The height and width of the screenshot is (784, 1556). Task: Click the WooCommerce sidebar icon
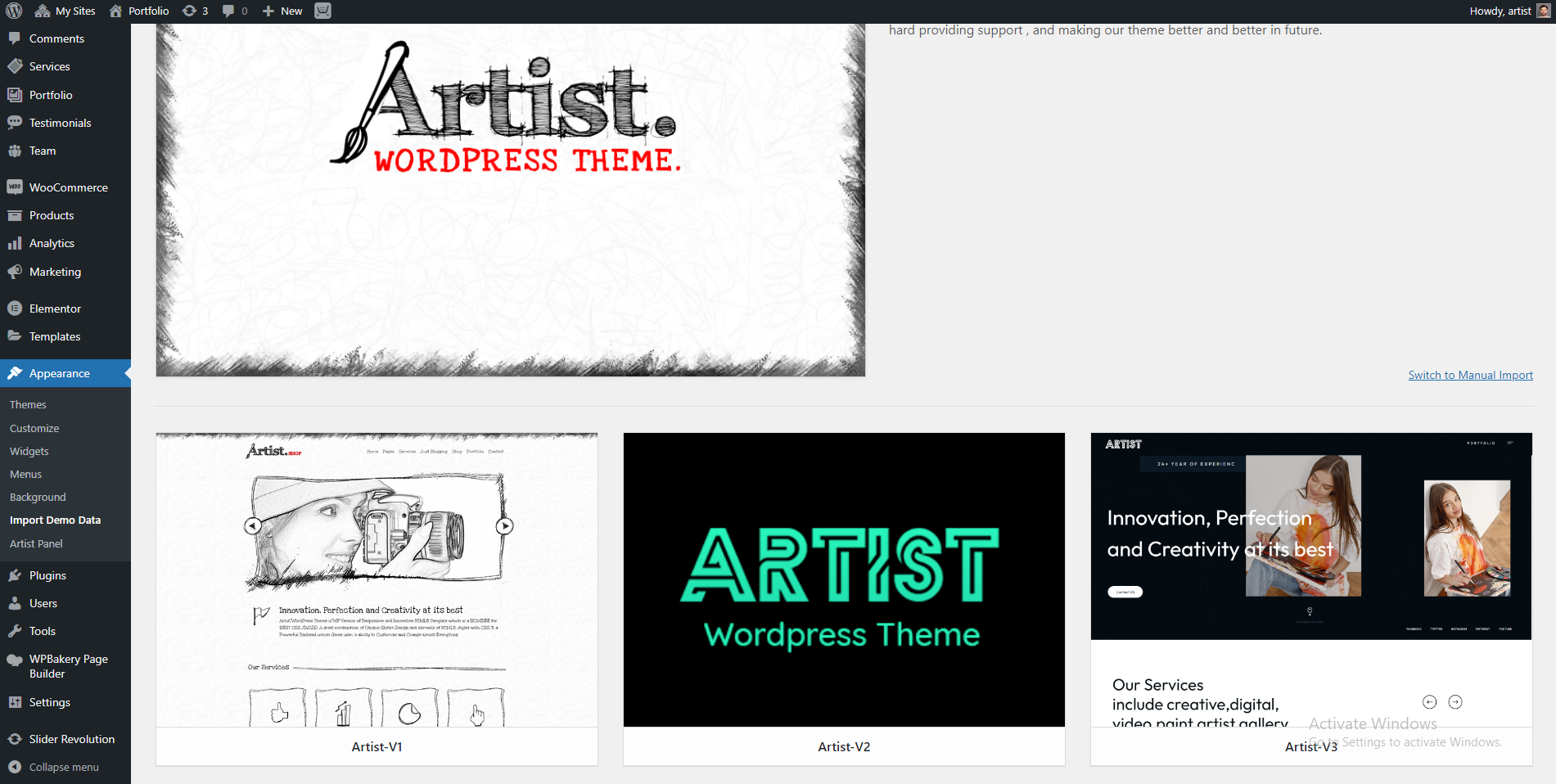coord(15,187)
